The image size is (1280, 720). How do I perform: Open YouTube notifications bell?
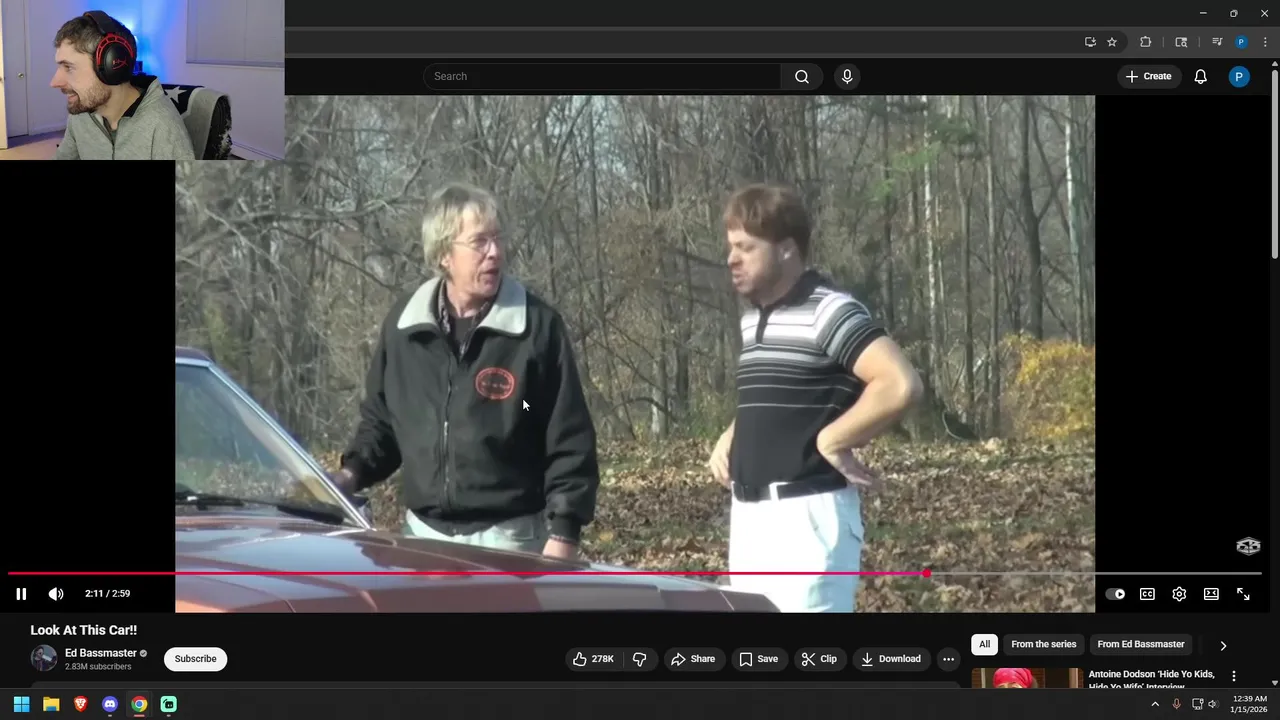1200,76
